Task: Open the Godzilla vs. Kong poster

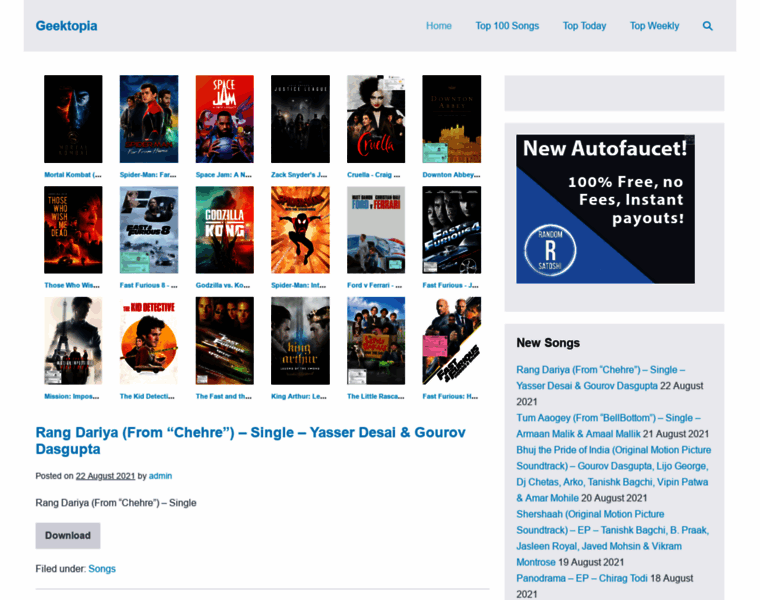Action: 224,230
